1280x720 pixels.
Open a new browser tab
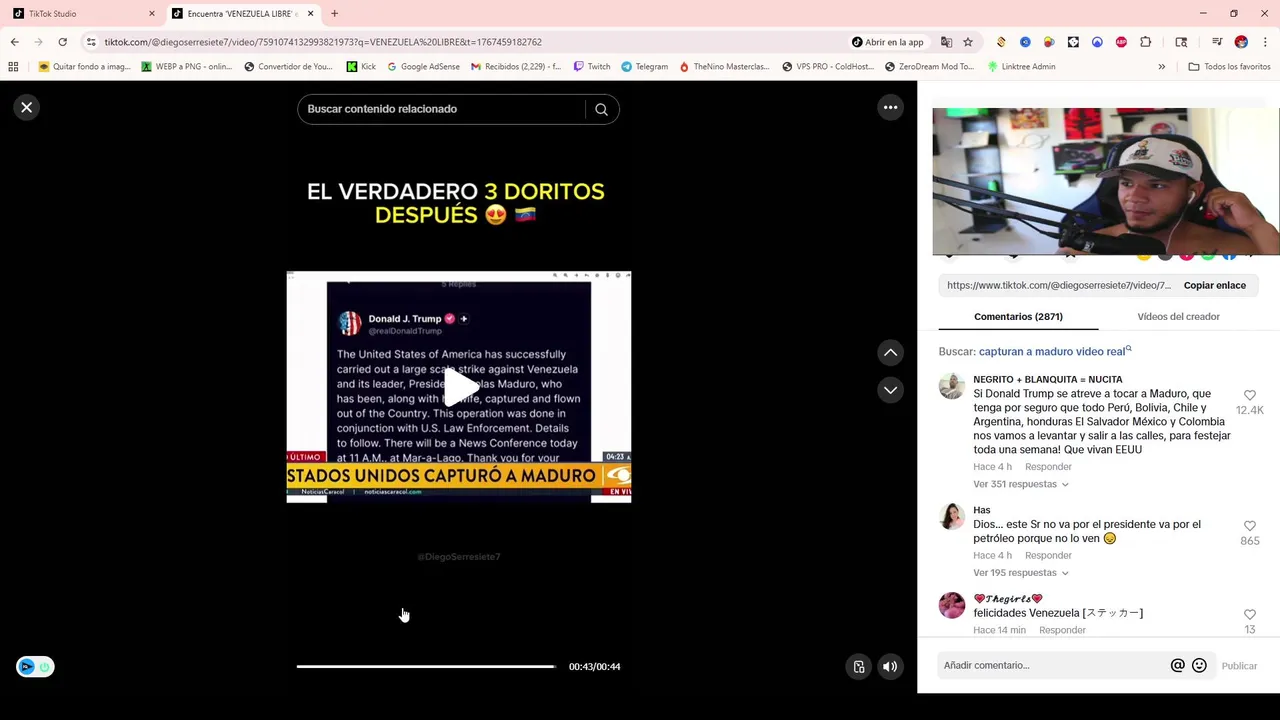(334, 13)
